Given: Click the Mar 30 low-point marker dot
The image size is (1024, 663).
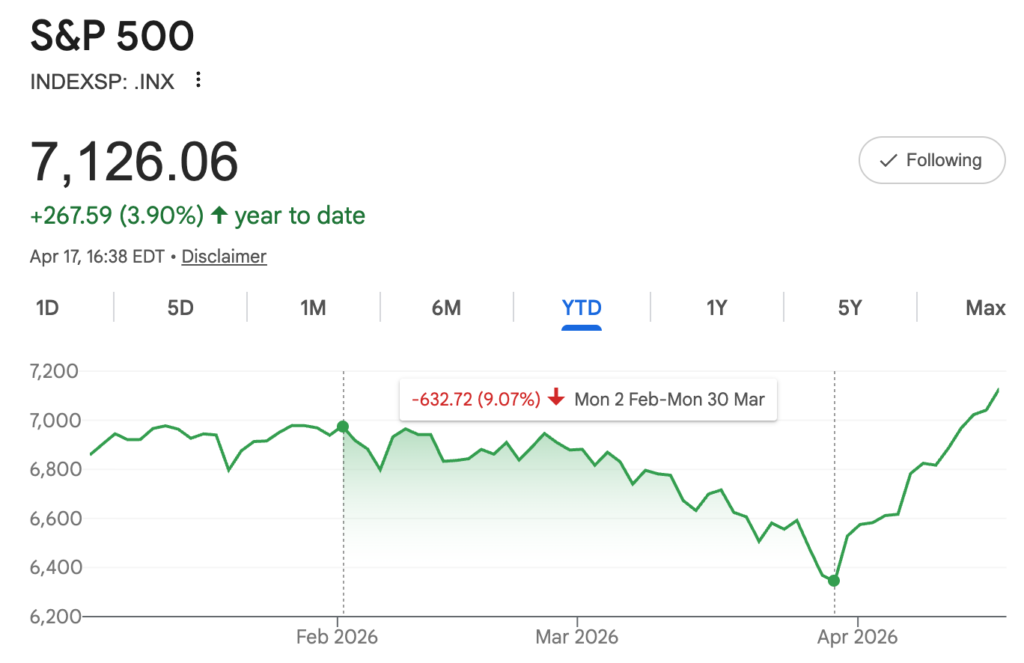Looking at the screenshot, I should point(834,581).
